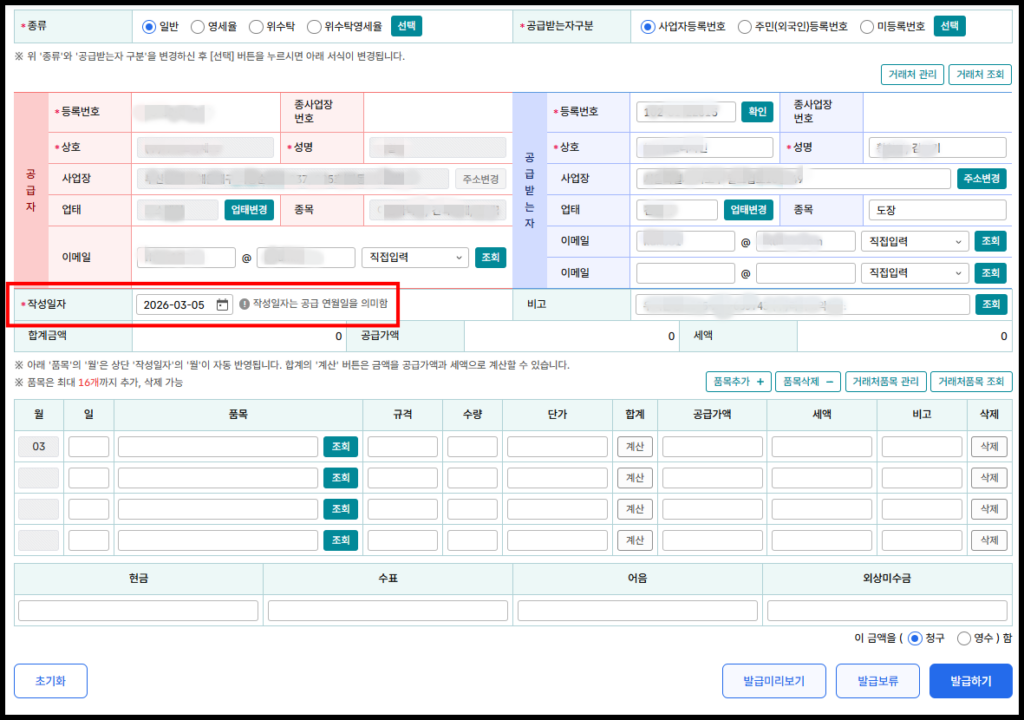Open the recipient first email domain dropdown
1024x720 pixels.
point(912,240)
